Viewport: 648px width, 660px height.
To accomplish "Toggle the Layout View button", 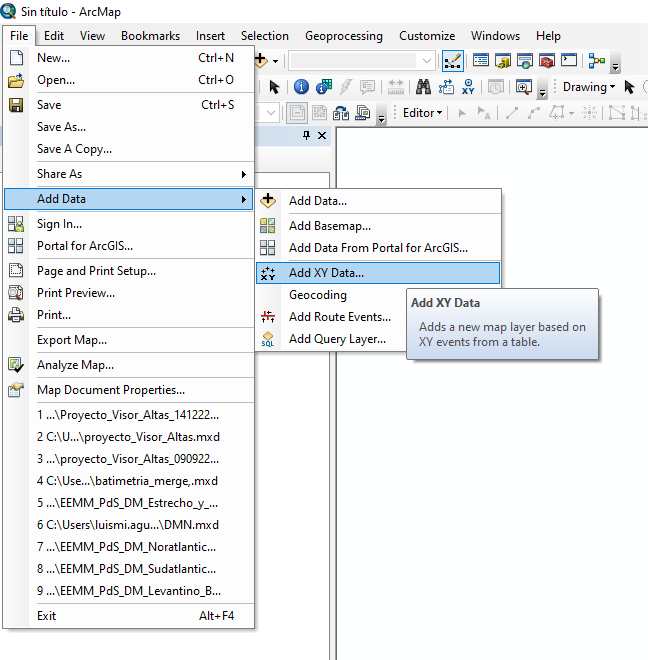I will pos(297,113).
